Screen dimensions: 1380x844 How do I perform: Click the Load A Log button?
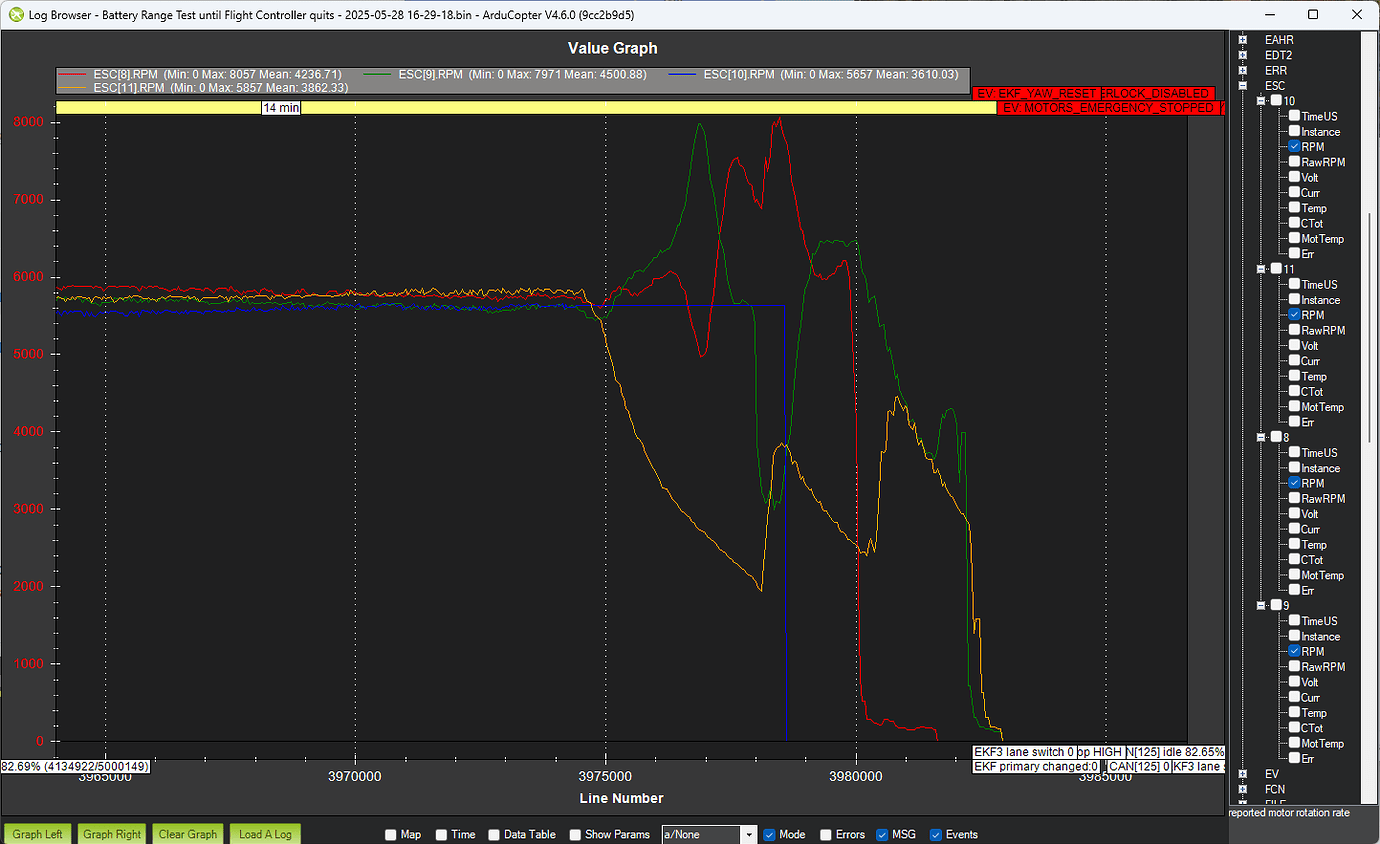point(264,834)
